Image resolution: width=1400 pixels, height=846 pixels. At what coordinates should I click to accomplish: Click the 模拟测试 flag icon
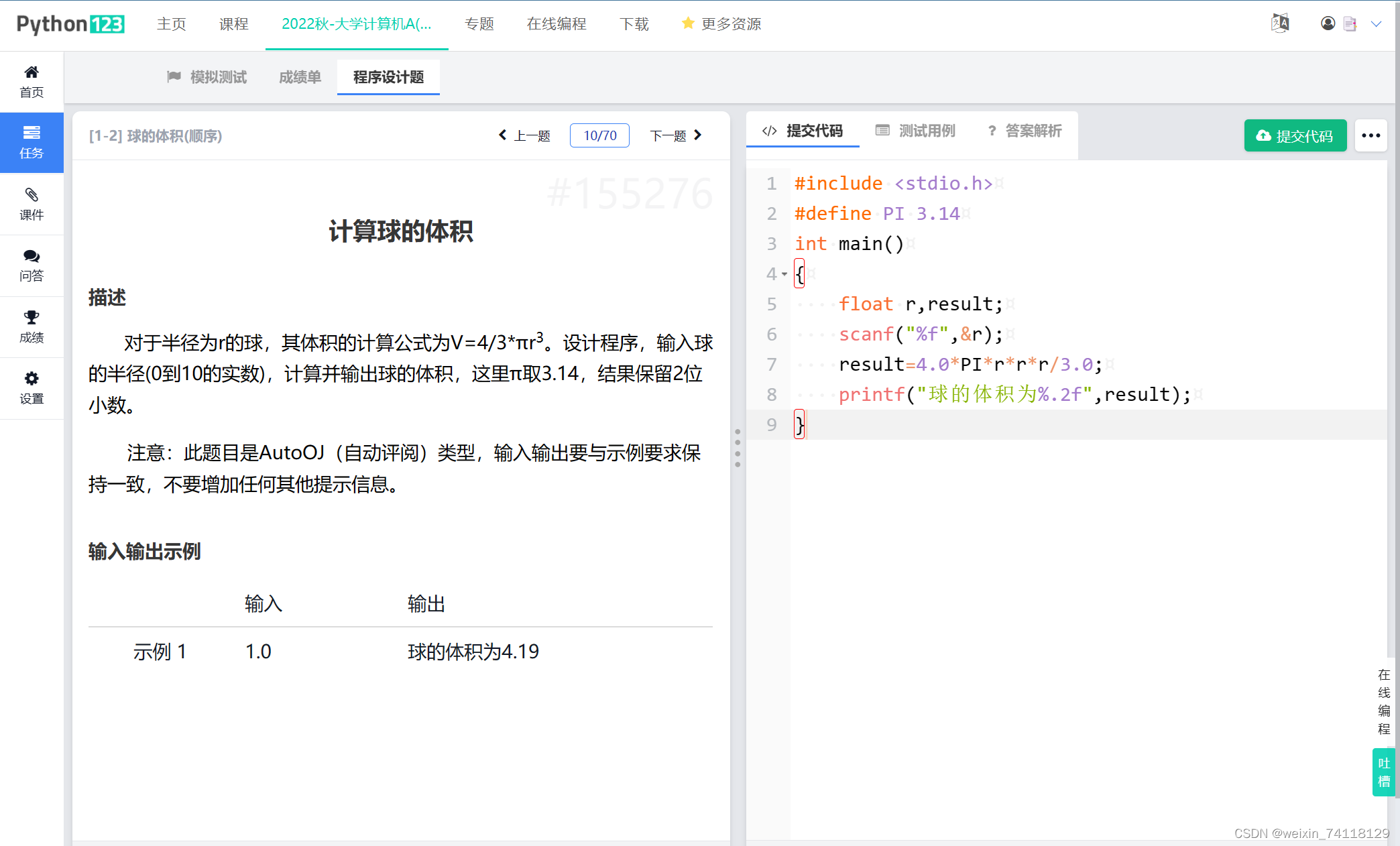click(x=174, y=76)
